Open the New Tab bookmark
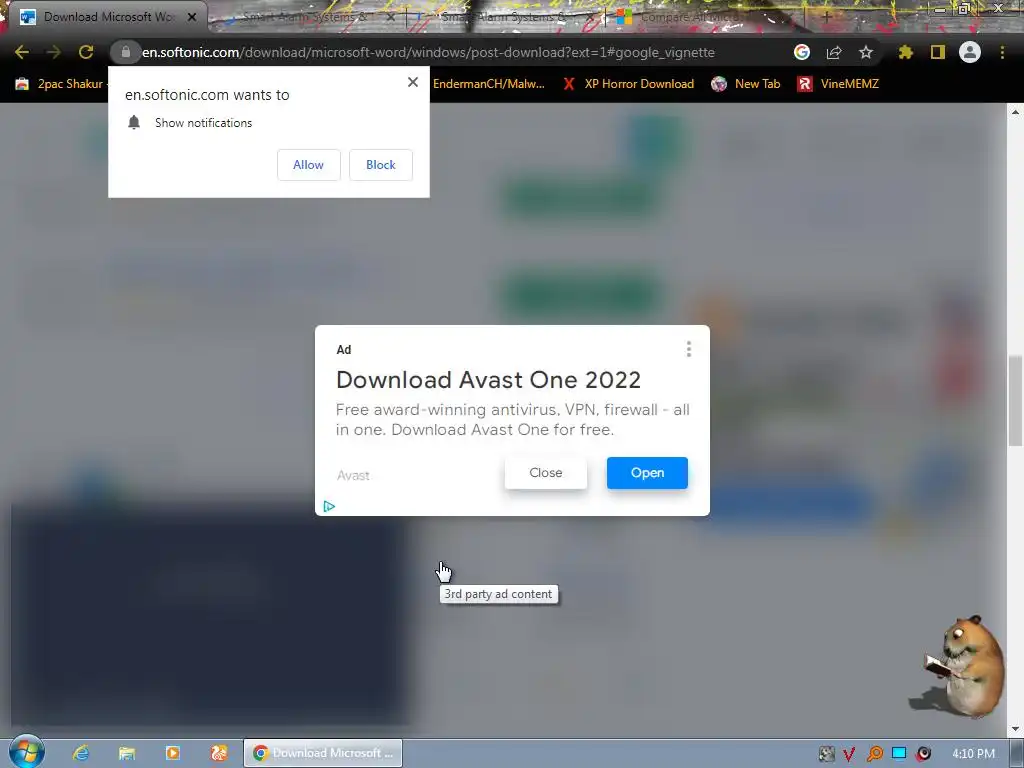 [x=746, y=84]
